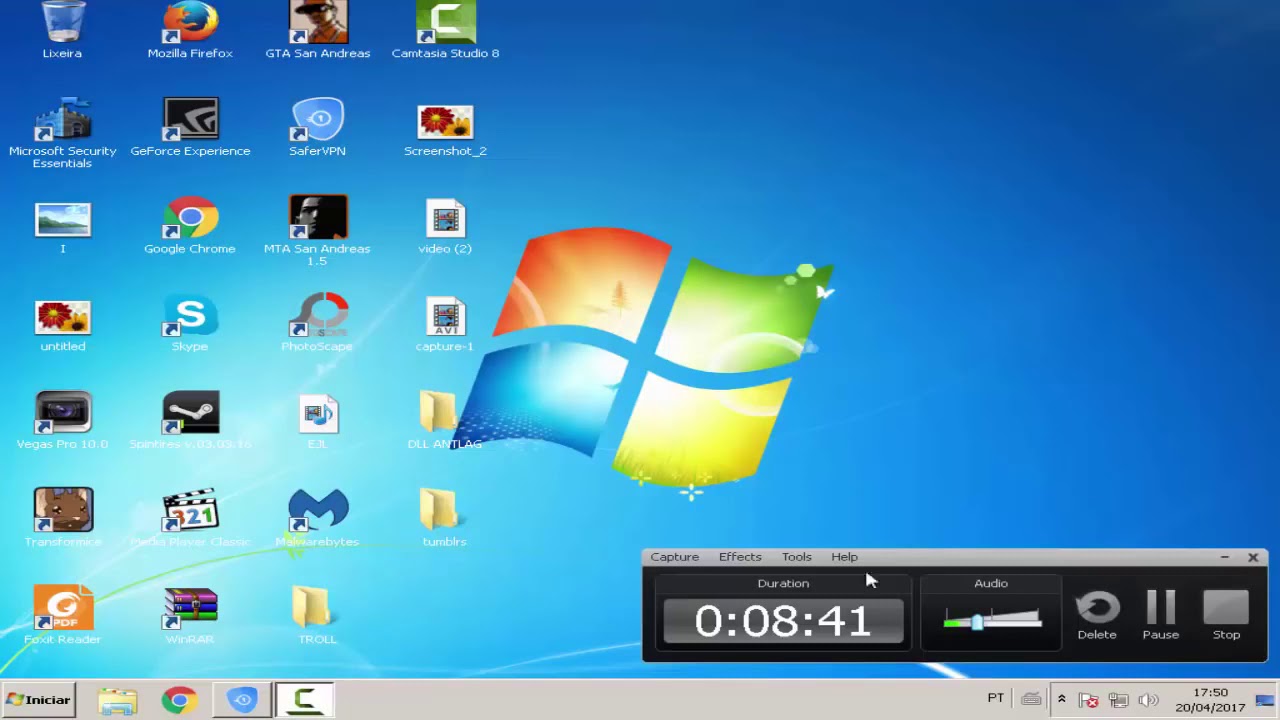
Task: Select the video (2) file icon
Action: click(x=445, y=226)
